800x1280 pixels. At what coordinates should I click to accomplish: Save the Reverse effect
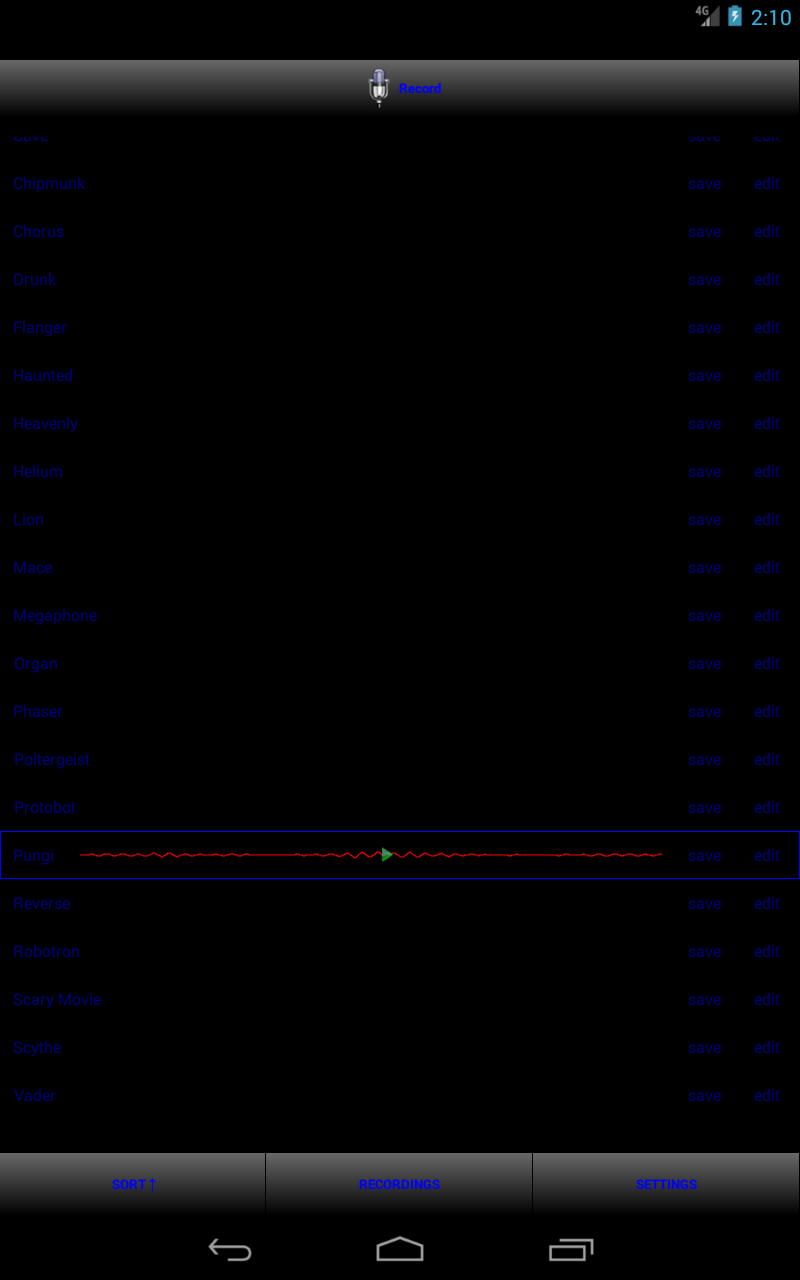[705, 904]
